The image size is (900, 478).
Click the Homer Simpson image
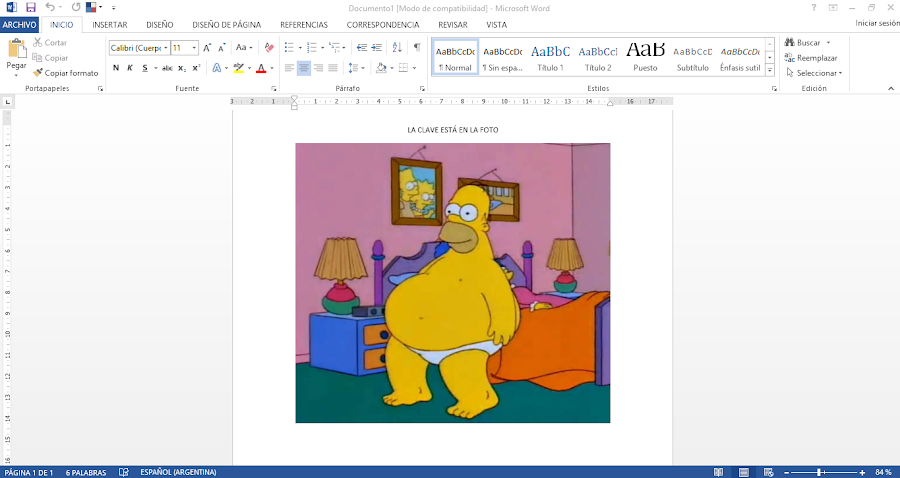pyautogui.click(x=452, y=283)
